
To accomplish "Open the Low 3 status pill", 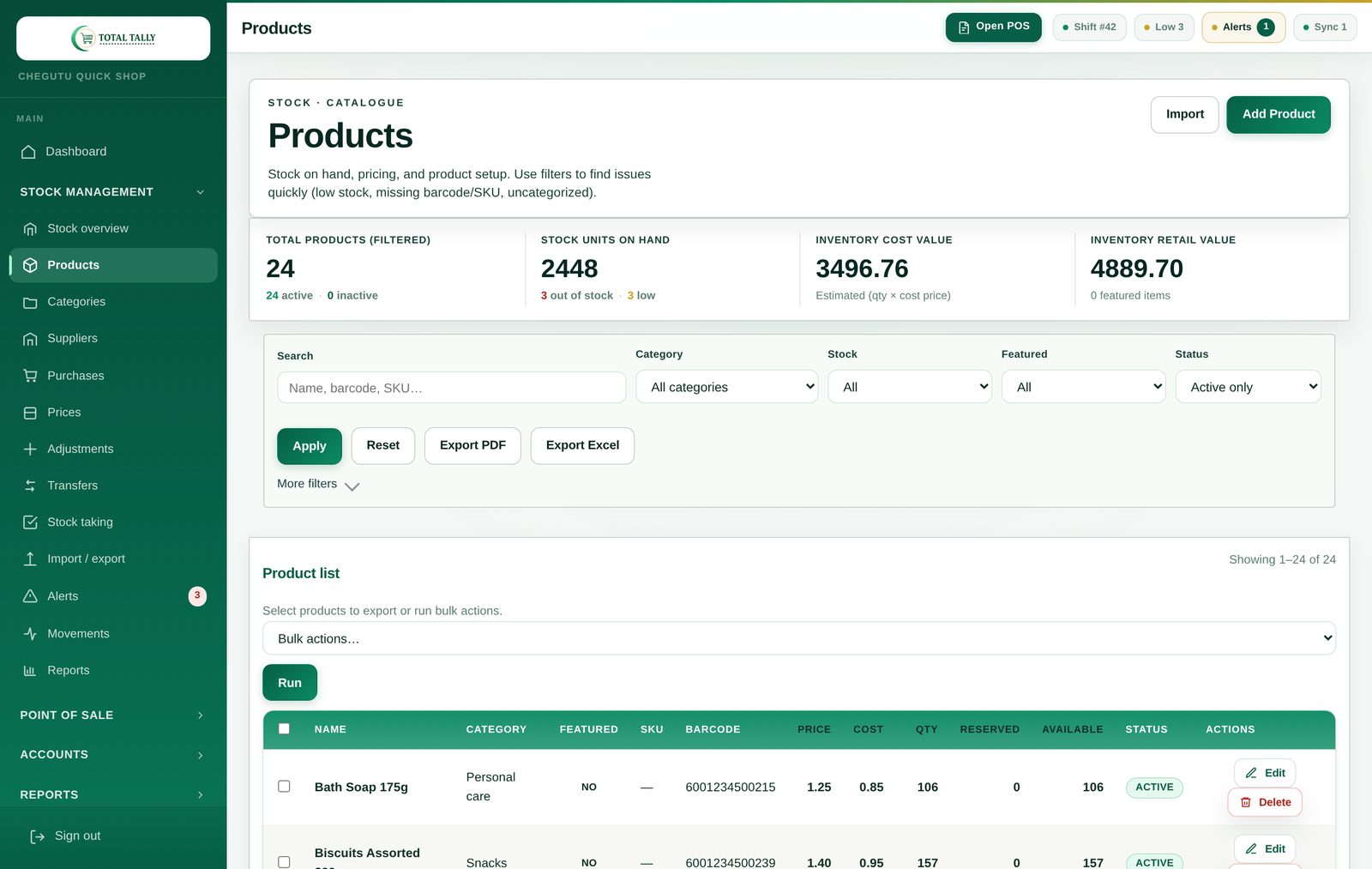I will pyautogui.click(x=1164, y=27).
